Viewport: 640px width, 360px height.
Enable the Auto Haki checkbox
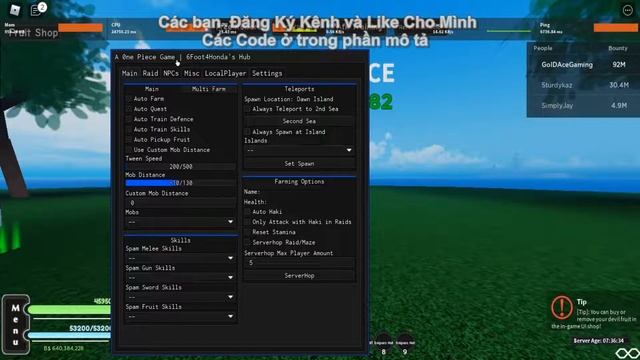coord(247,211)
